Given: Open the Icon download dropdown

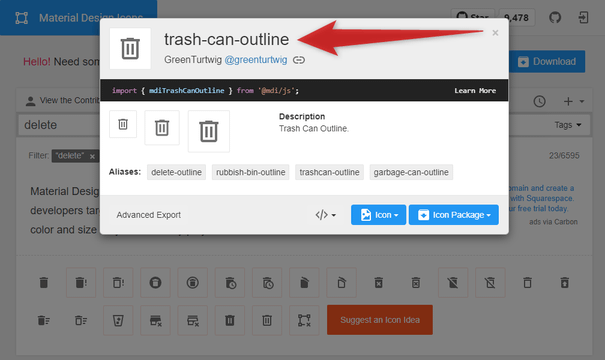Looking at the screenshot, I should click(379, 215).
